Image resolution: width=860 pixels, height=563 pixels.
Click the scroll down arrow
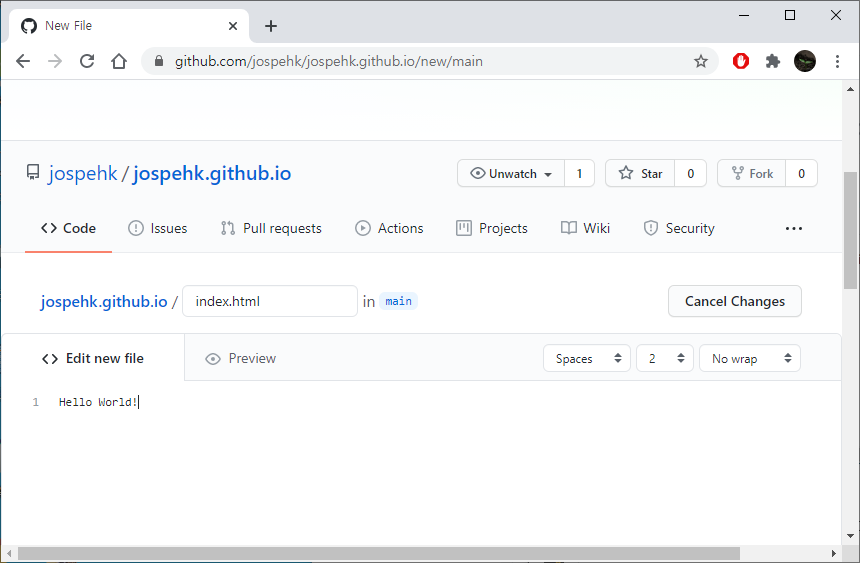(851, 536)
